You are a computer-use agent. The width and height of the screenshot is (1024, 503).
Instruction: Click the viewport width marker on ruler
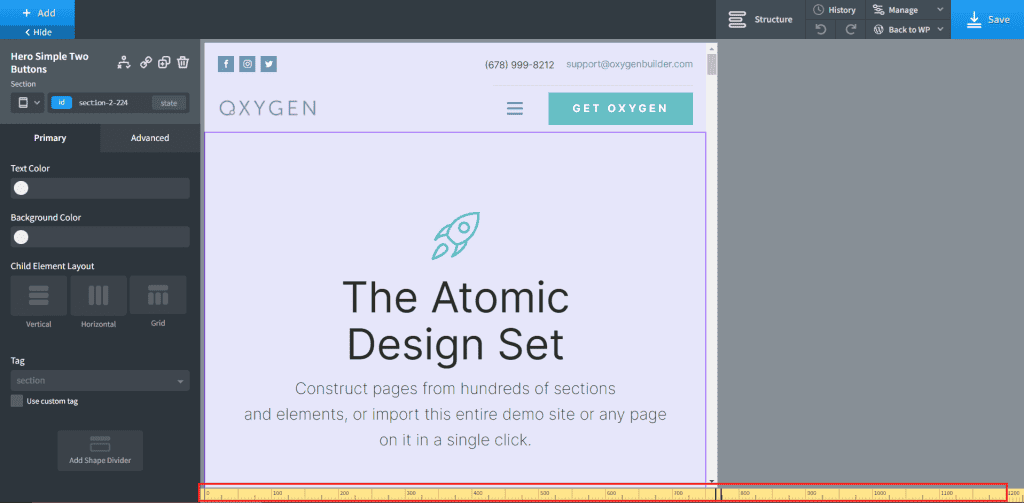click(718, 494)
